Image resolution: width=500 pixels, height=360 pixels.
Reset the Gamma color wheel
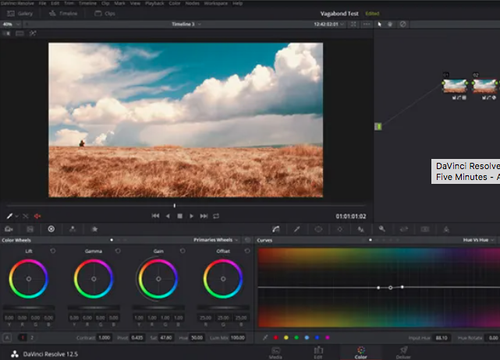[x=118, y=251]
